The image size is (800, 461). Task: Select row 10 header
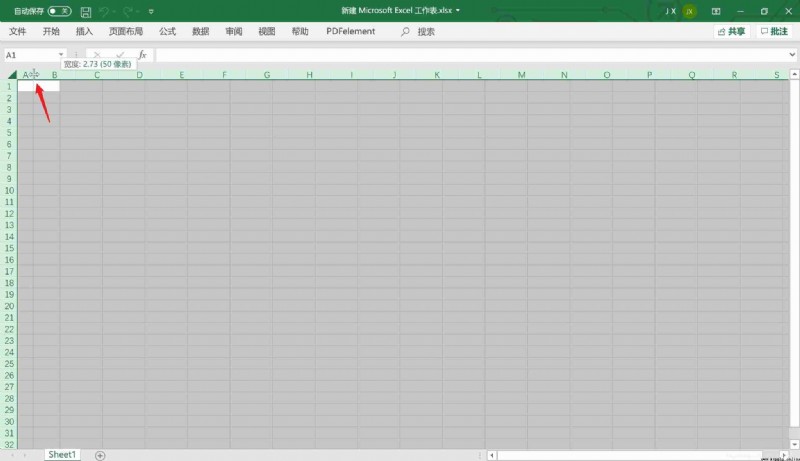tap(9, 191)
